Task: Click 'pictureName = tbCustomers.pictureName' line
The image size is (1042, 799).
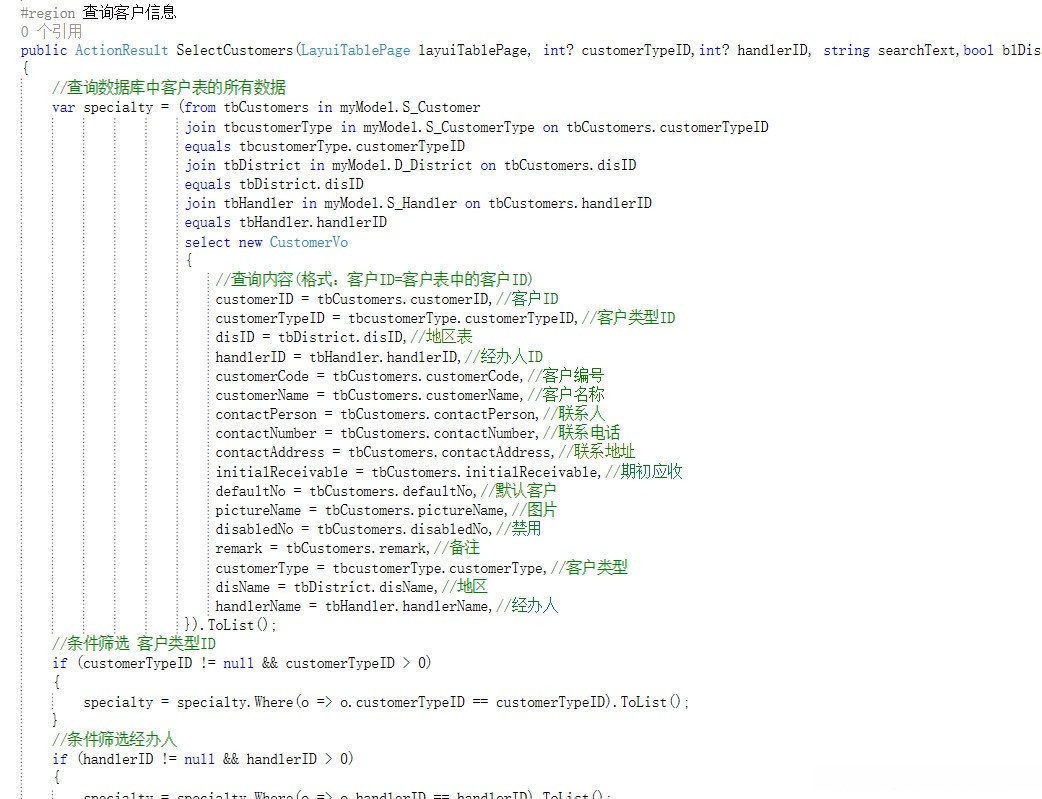Action: (361, 511)
